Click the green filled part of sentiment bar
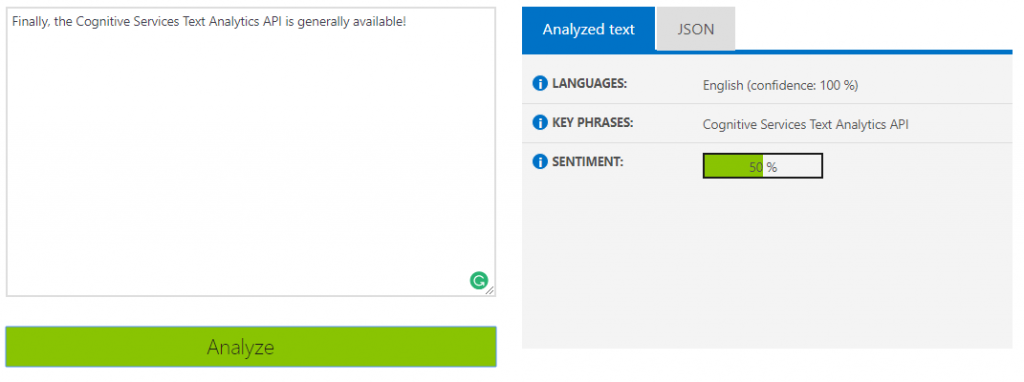1024x382 pixels. [733, 166]
